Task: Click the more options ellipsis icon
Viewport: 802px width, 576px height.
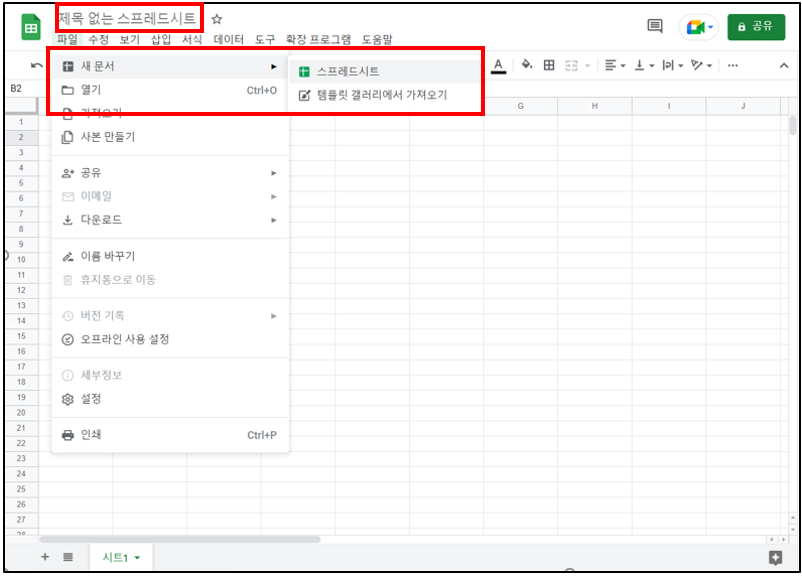Action: (733, 64)
